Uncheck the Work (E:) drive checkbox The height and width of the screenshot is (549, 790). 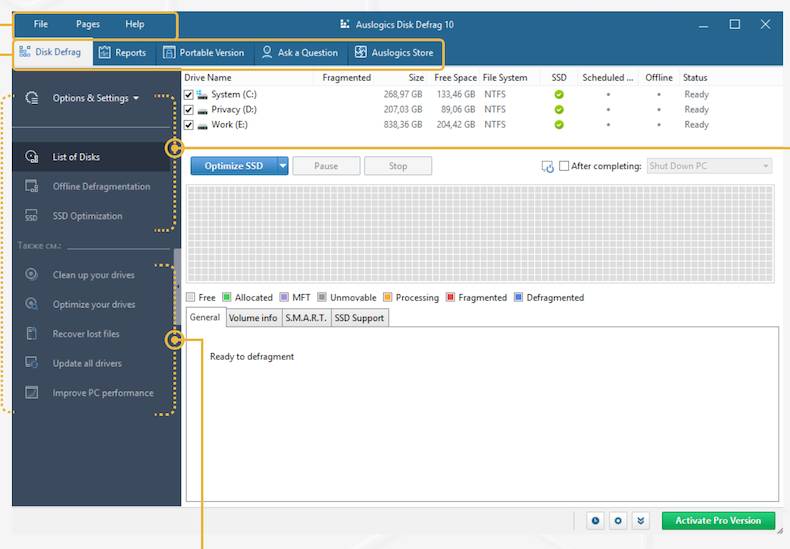click(x=189, y=125)
